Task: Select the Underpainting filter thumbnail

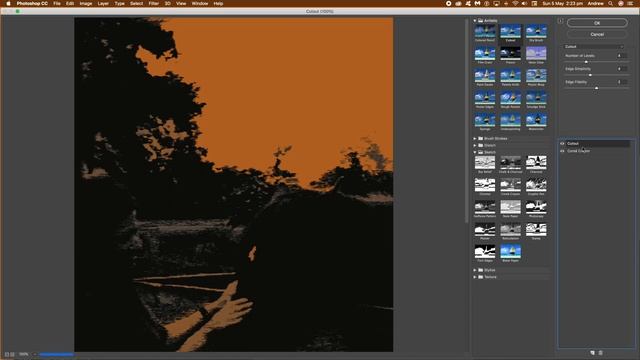Action: [511, 120]
